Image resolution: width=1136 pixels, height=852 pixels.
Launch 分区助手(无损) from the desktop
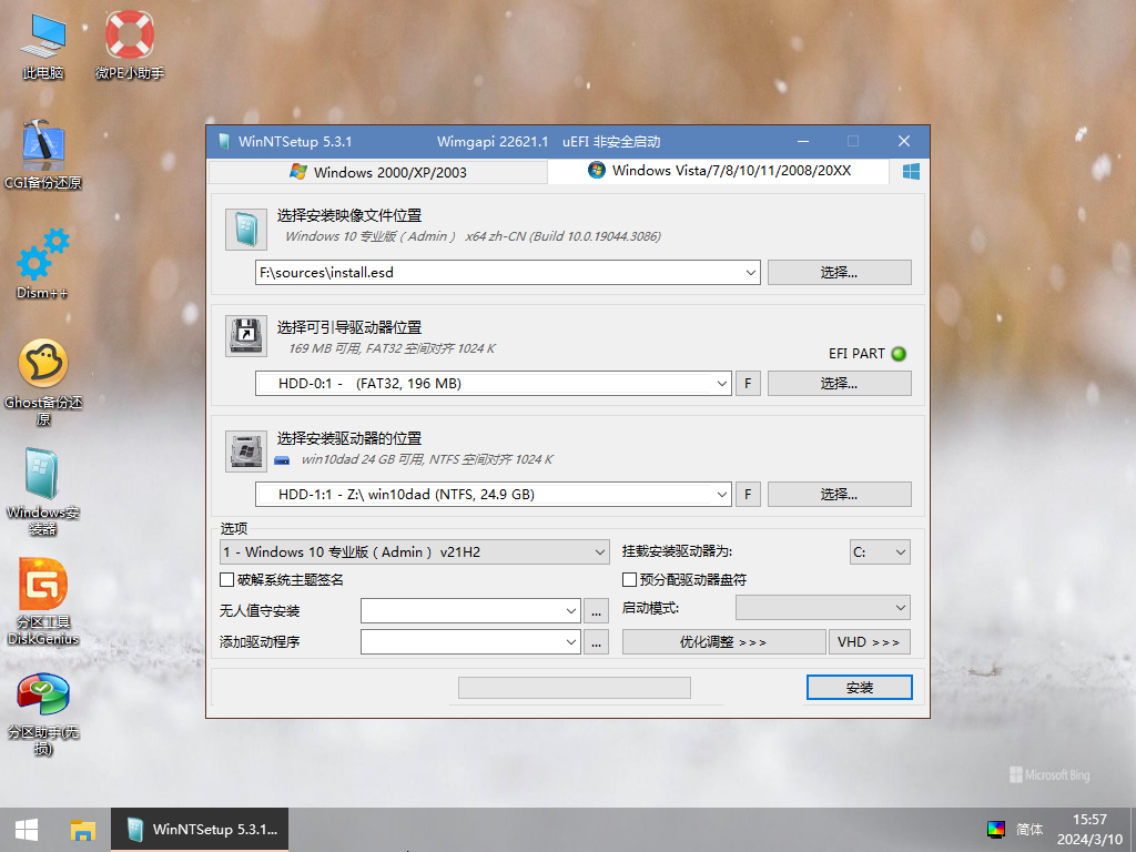[x=43, y=714]
